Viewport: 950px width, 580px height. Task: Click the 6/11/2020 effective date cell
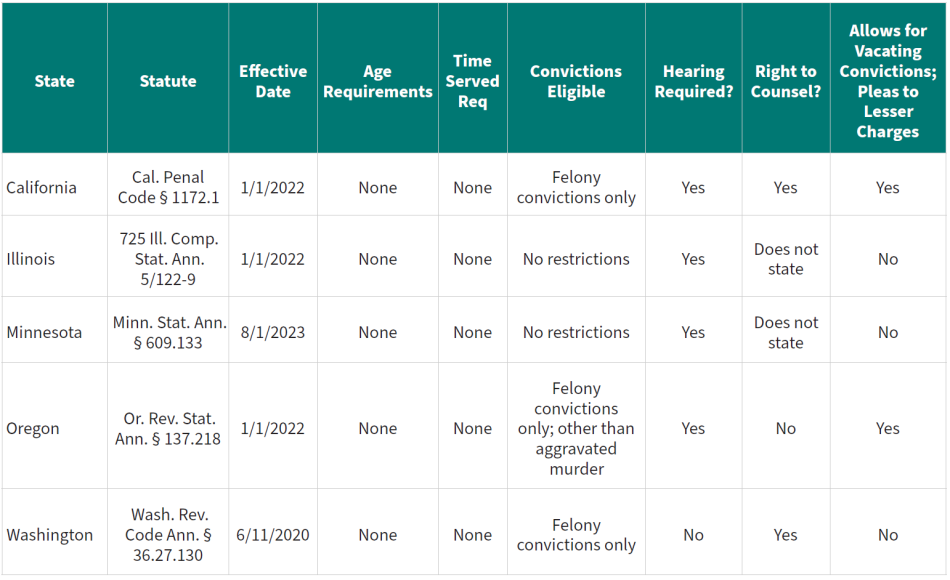[x=273, y=535]
